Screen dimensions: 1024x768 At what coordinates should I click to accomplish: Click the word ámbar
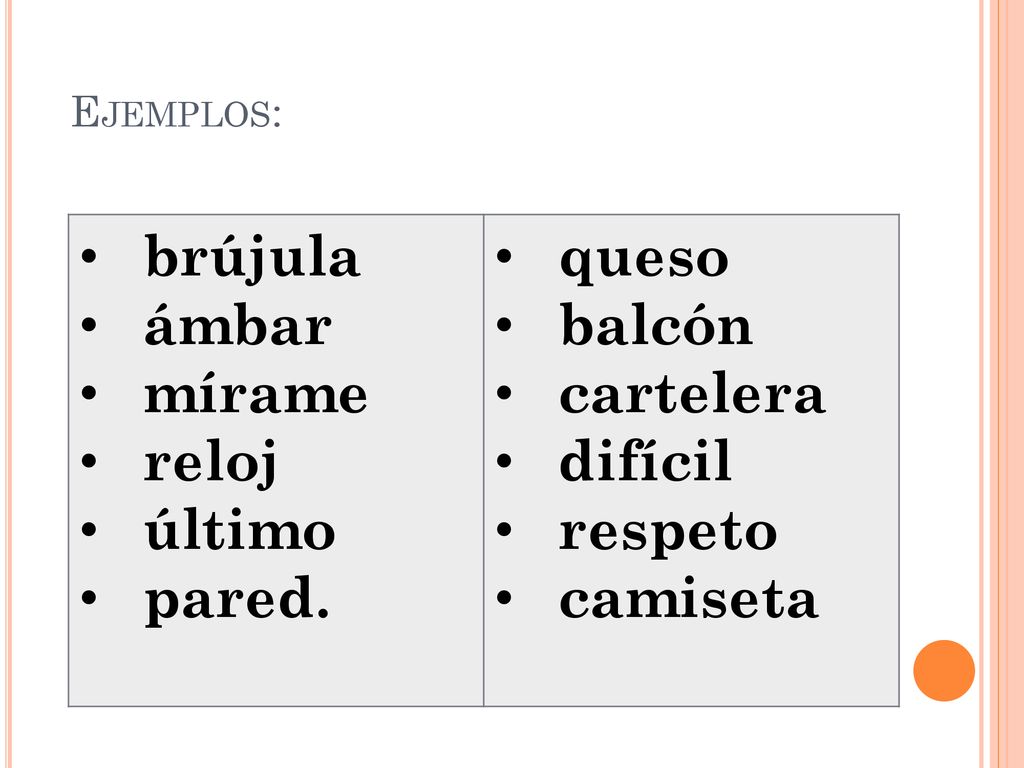pyautogui.click(x=238, y=325)
